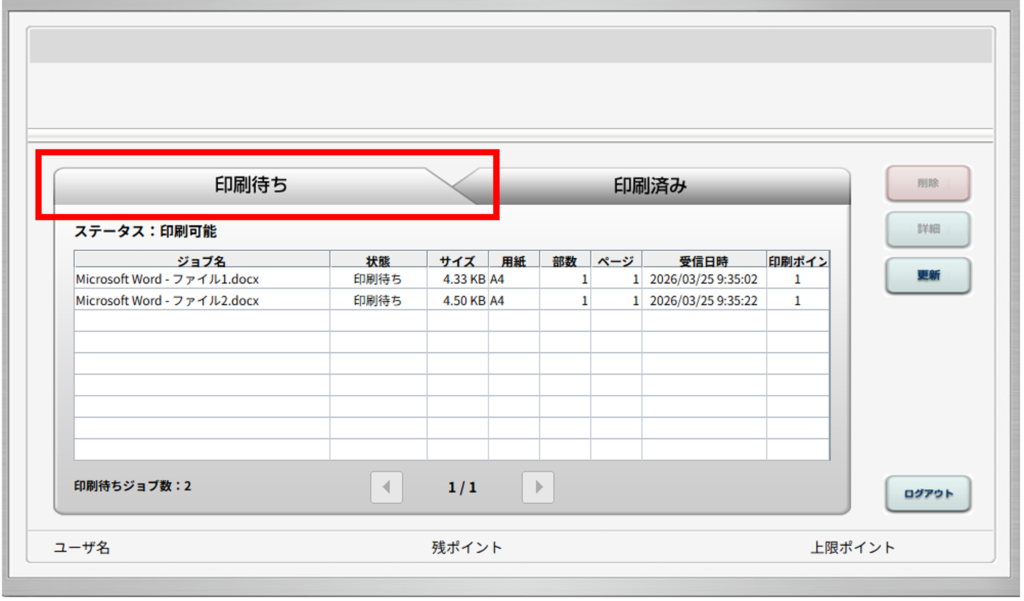Click the サイズ column header
This screenshot has width=1024, height=601.
[x=457, y=261]
